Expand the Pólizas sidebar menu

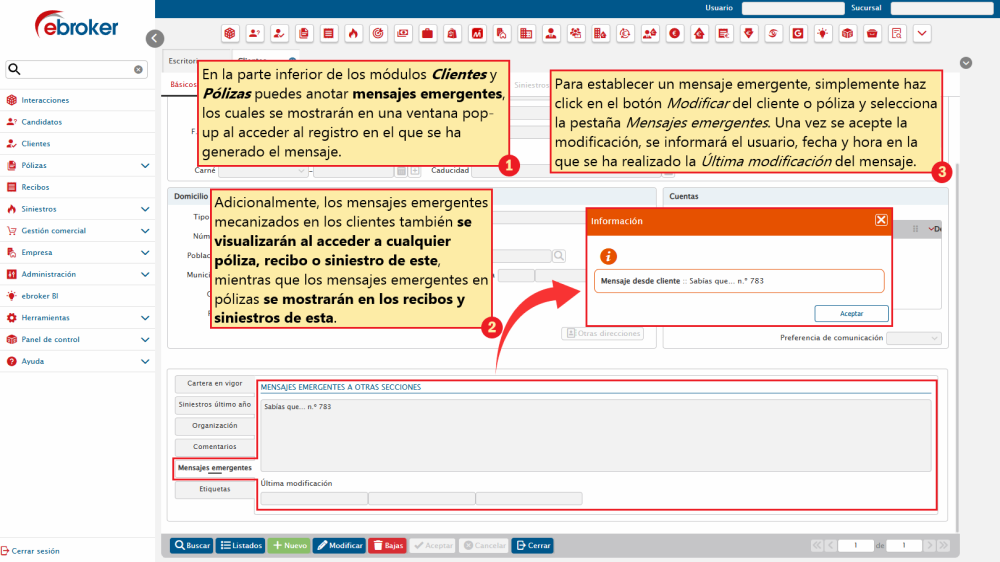point(145,165)
